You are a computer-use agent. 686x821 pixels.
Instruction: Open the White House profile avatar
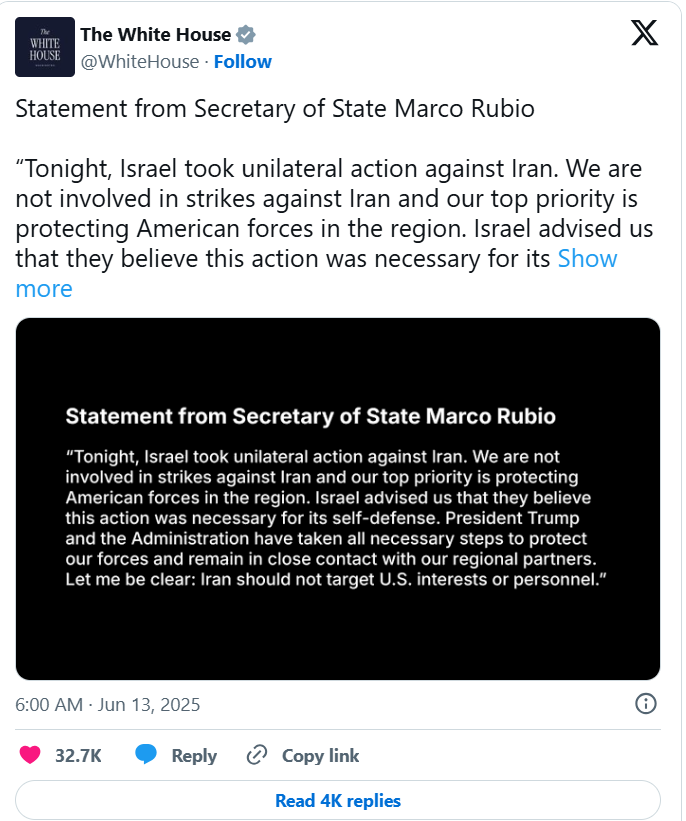click(45, 47)
